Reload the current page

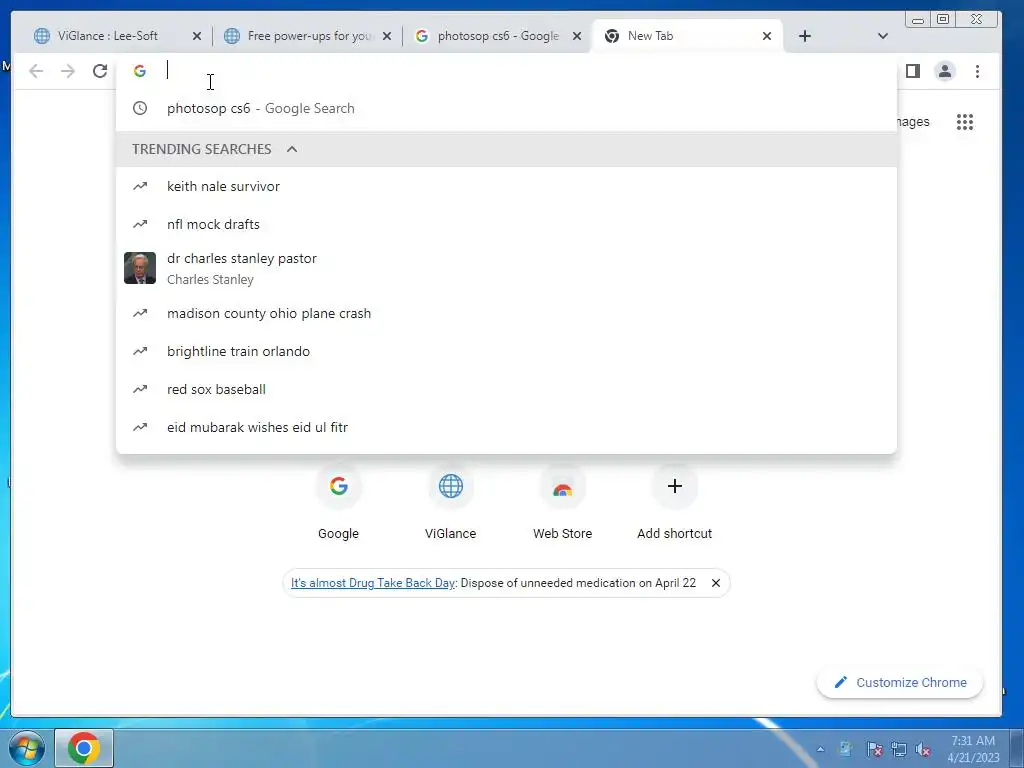(100, 71)
